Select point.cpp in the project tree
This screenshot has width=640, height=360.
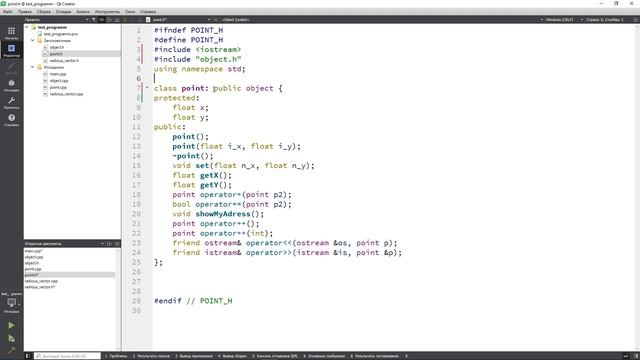(x=58, y=87)
